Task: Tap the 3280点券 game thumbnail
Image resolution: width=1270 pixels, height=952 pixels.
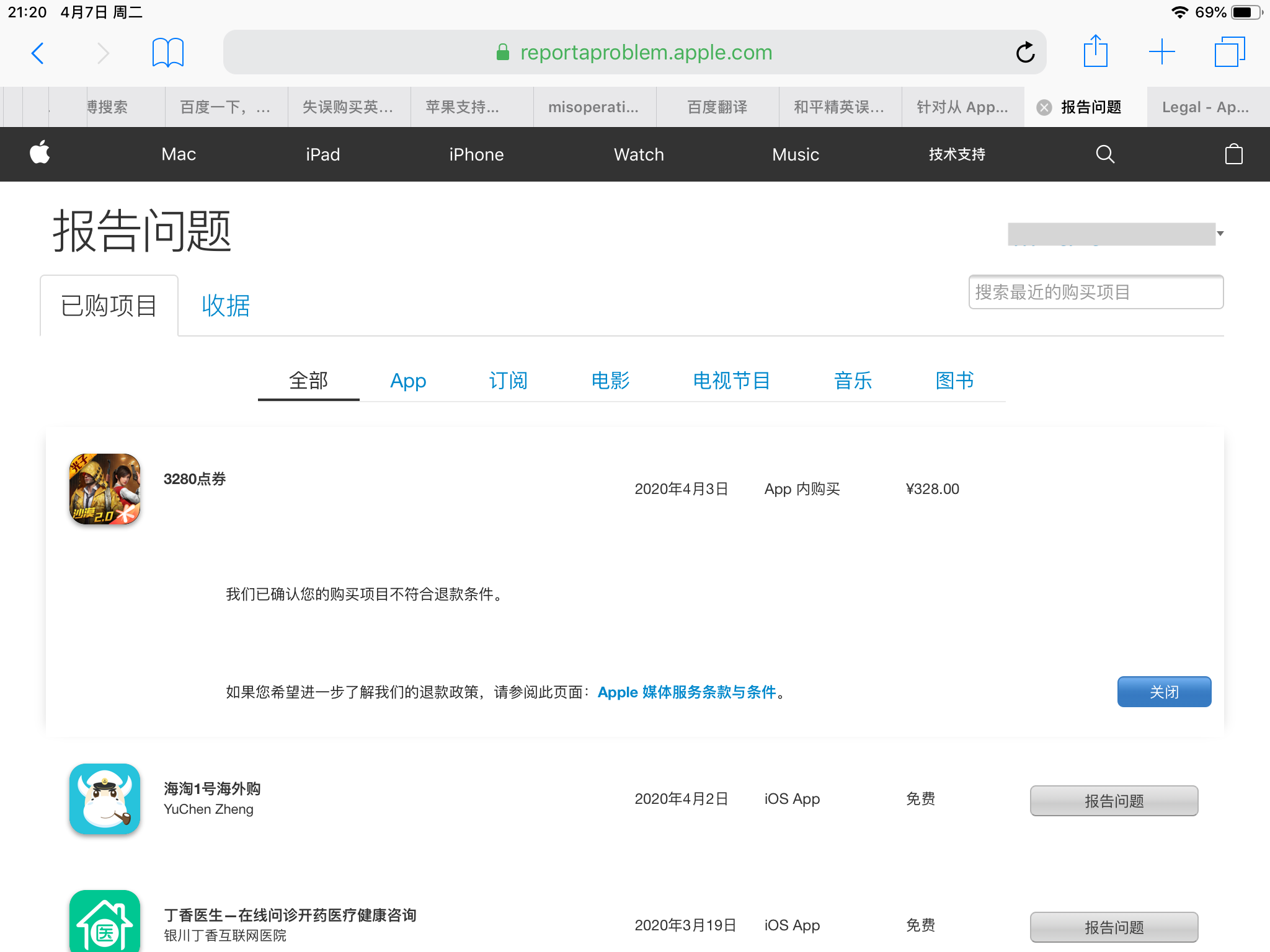Action: 105,489
